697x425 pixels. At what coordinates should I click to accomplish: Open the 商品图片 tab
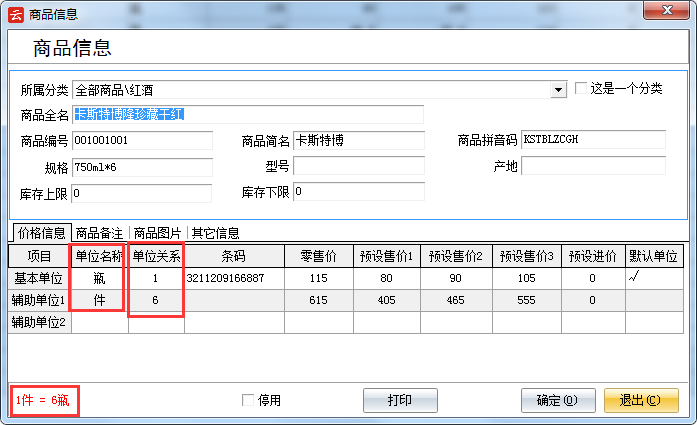point(158,233)
